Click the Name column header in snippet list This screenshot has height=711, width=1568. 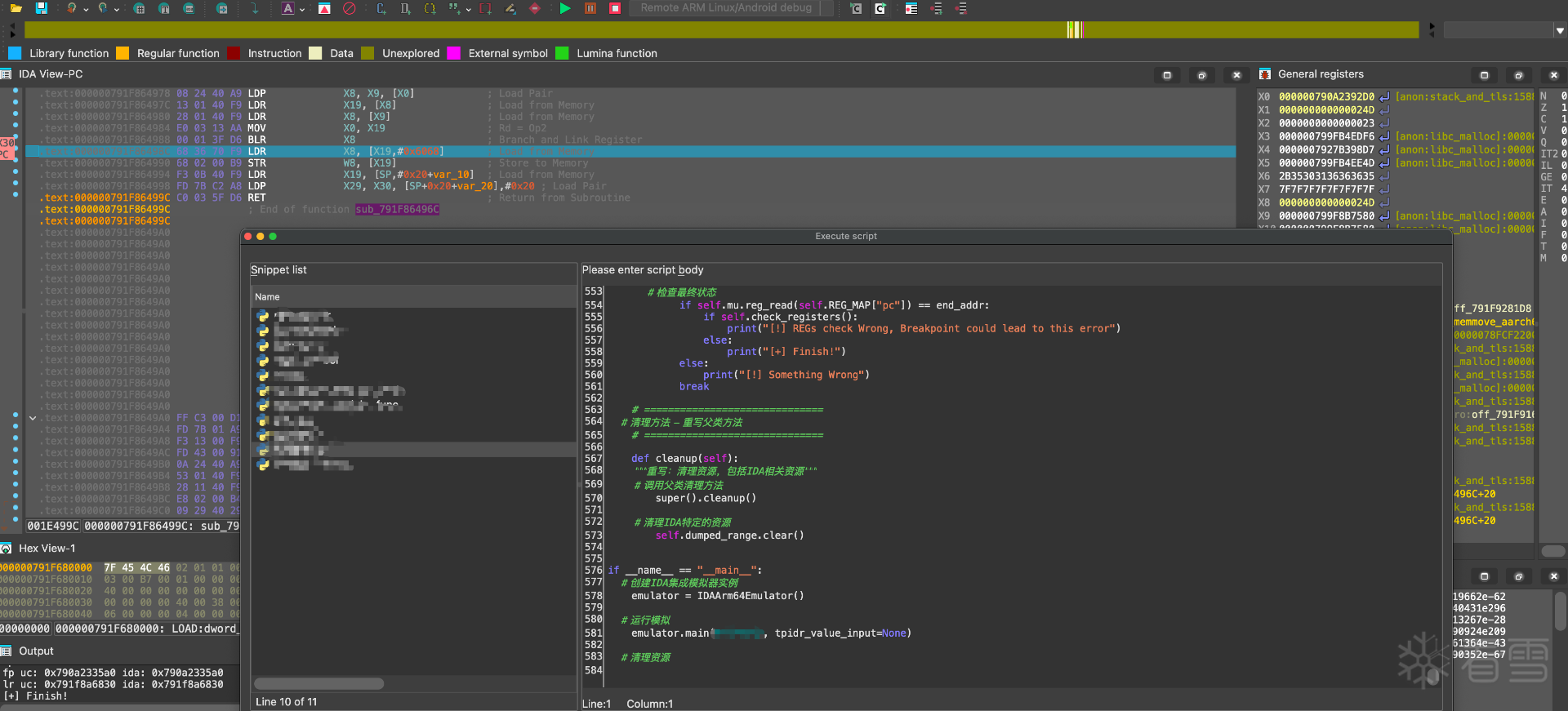[267, 297]
